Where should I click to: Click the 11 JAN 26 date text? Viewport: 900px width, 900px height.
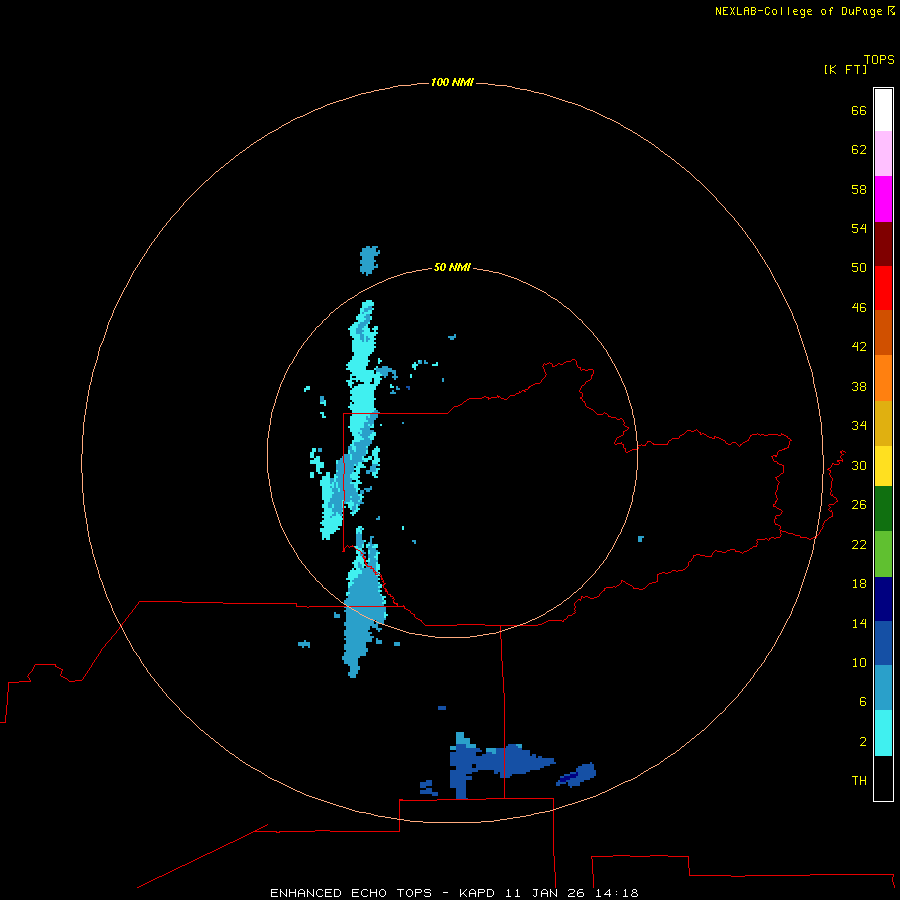[x=546, y=893]
